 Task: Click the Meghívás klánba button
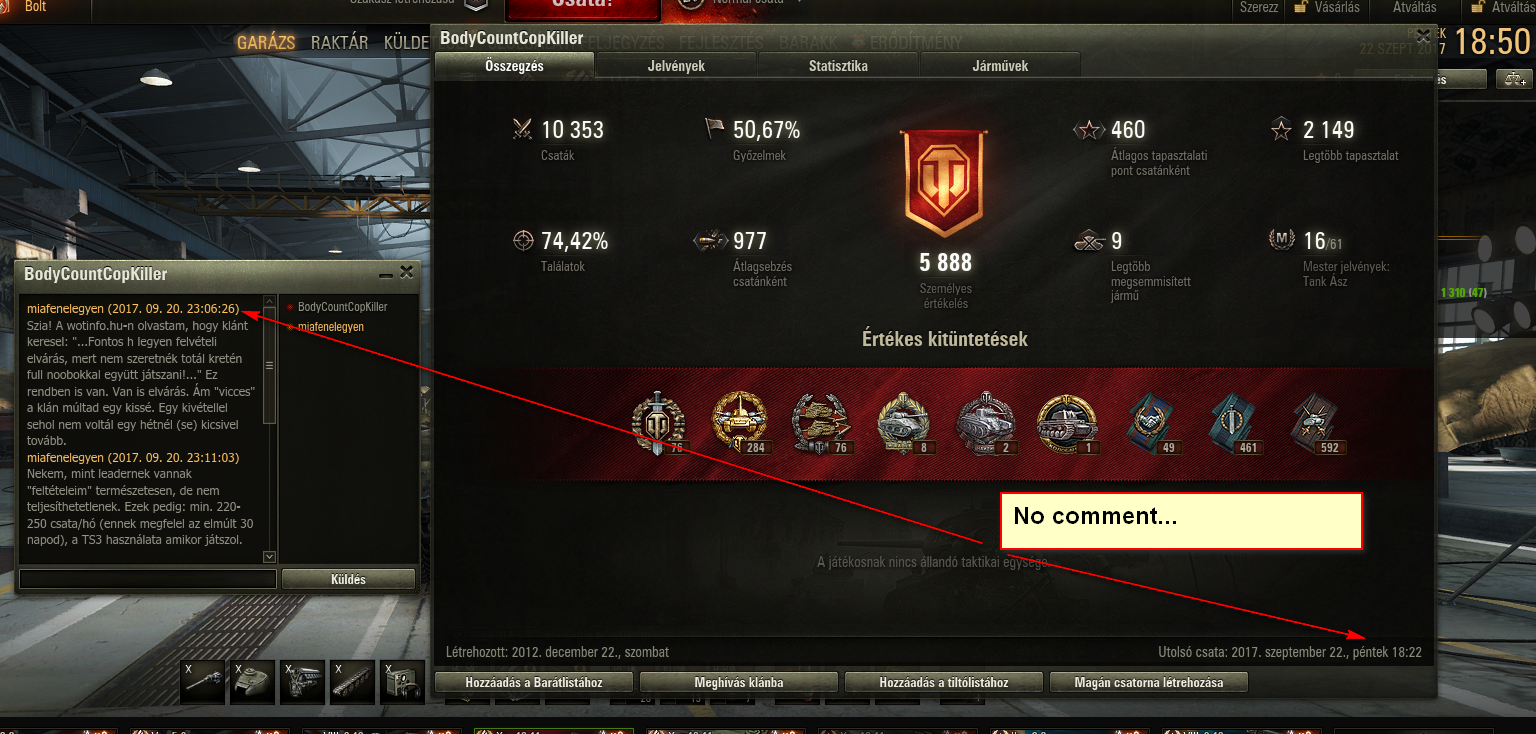click(x=739, y=683)
